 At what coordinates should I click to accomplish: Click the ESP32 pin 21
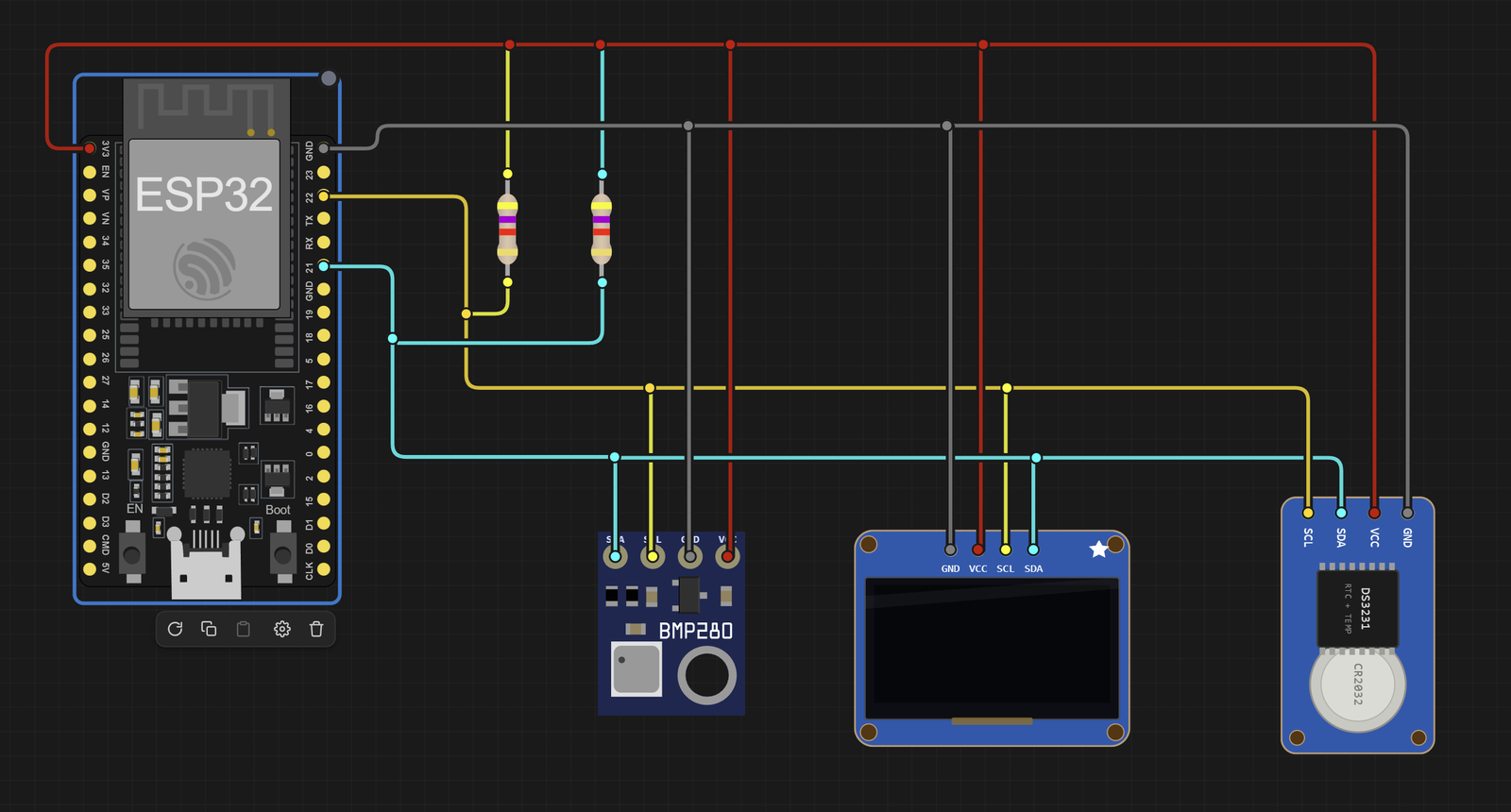pyautogui.click(x=324, y=266)
